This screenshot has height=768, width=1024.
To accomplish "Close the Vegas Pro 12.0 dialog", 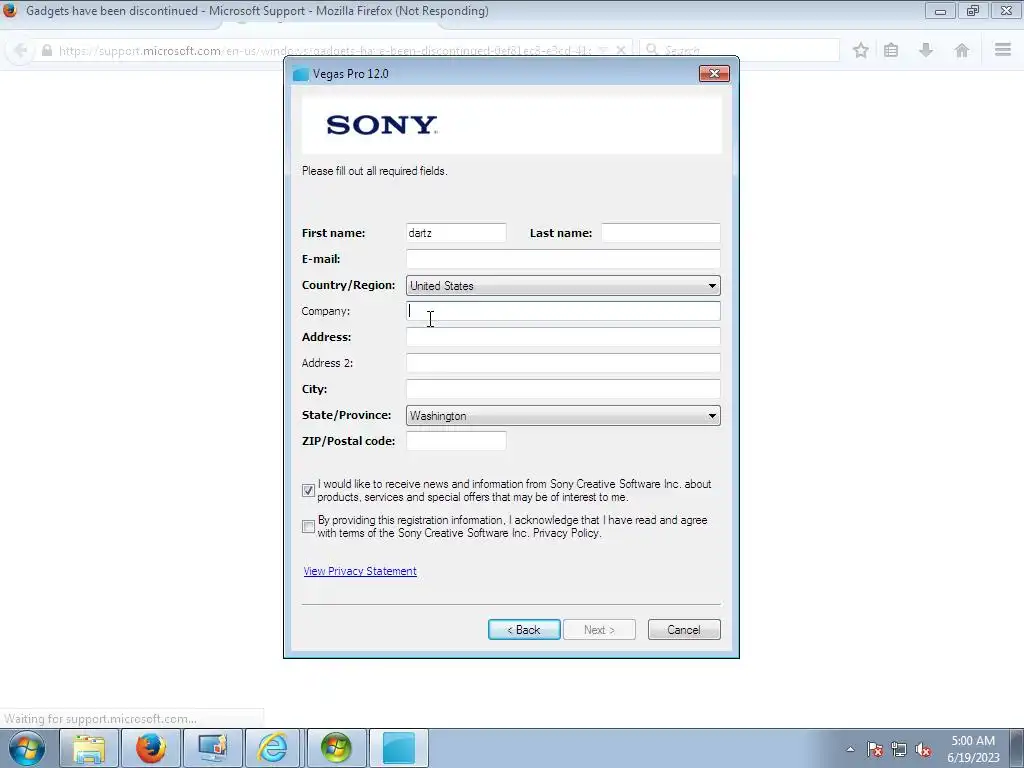I will (x=714, y=74).
